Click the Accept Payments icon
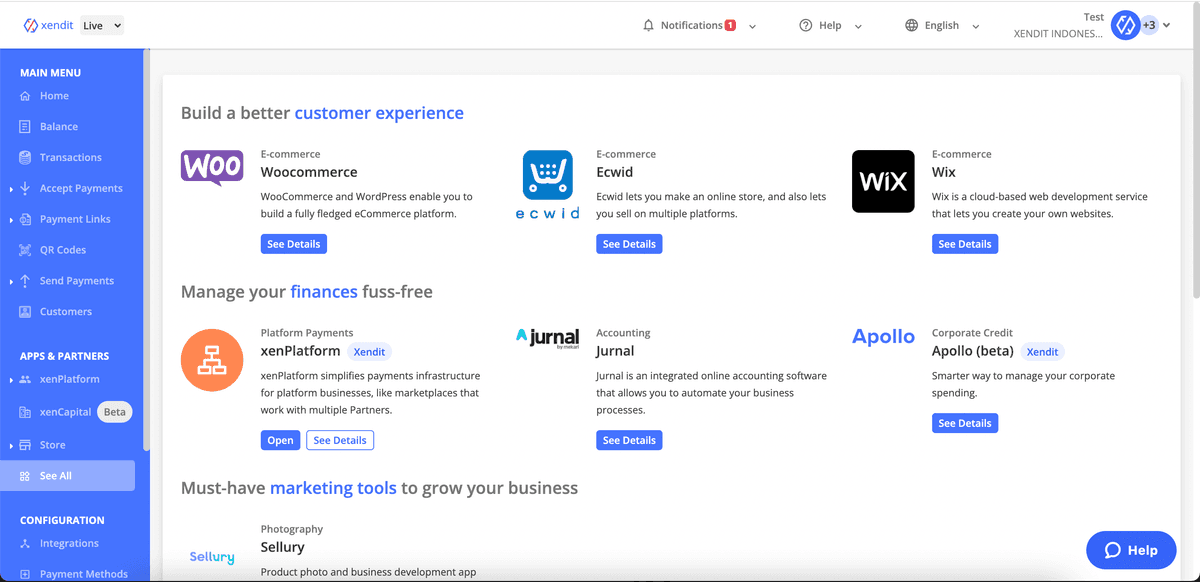Screen dimensions: 1200x582 click(x=25, y=188)
